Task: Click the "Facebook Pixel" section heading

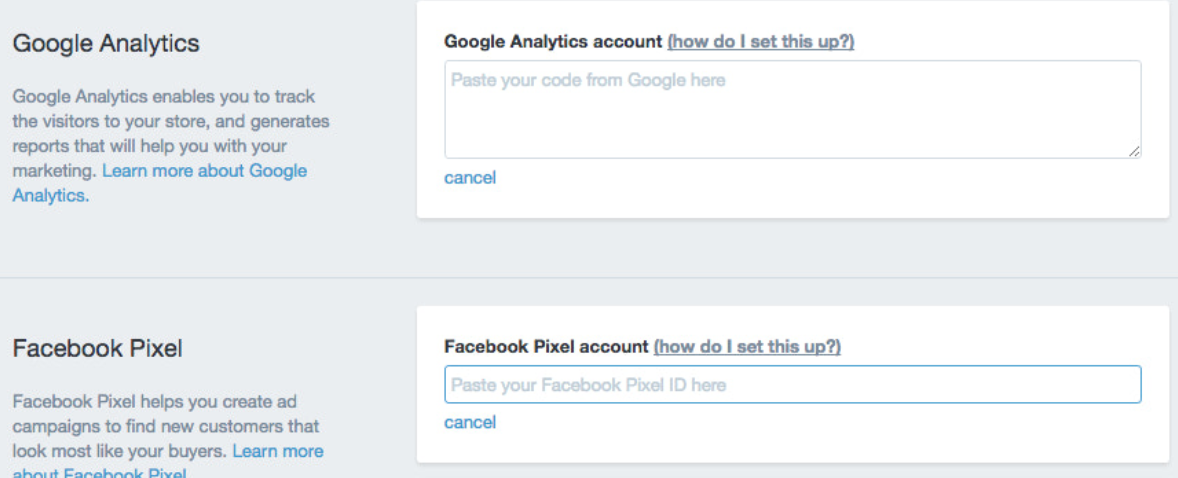Action: [x=97, y=349]
